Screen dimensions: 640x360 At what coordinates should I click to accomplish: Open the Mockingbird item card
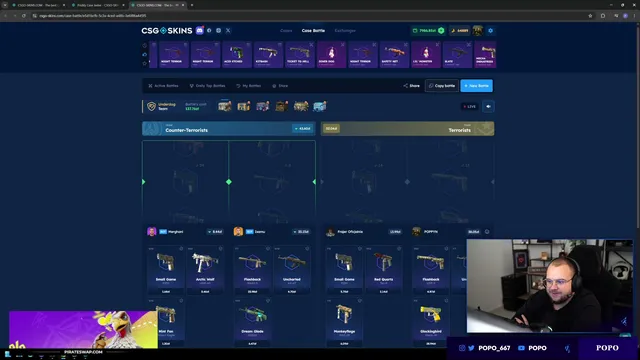(x=431, y=322)
